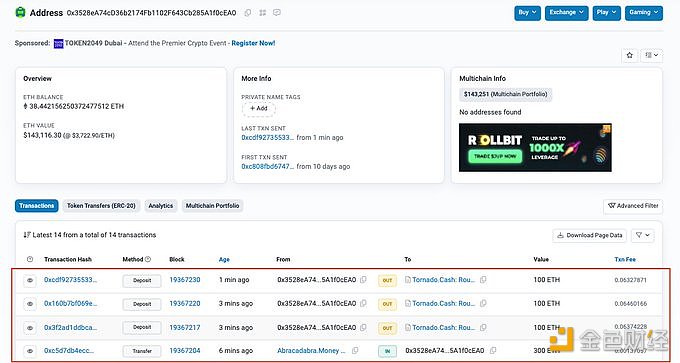
Task: Open block 19367230
Action: pyautogui.click(x=185, y=280)
